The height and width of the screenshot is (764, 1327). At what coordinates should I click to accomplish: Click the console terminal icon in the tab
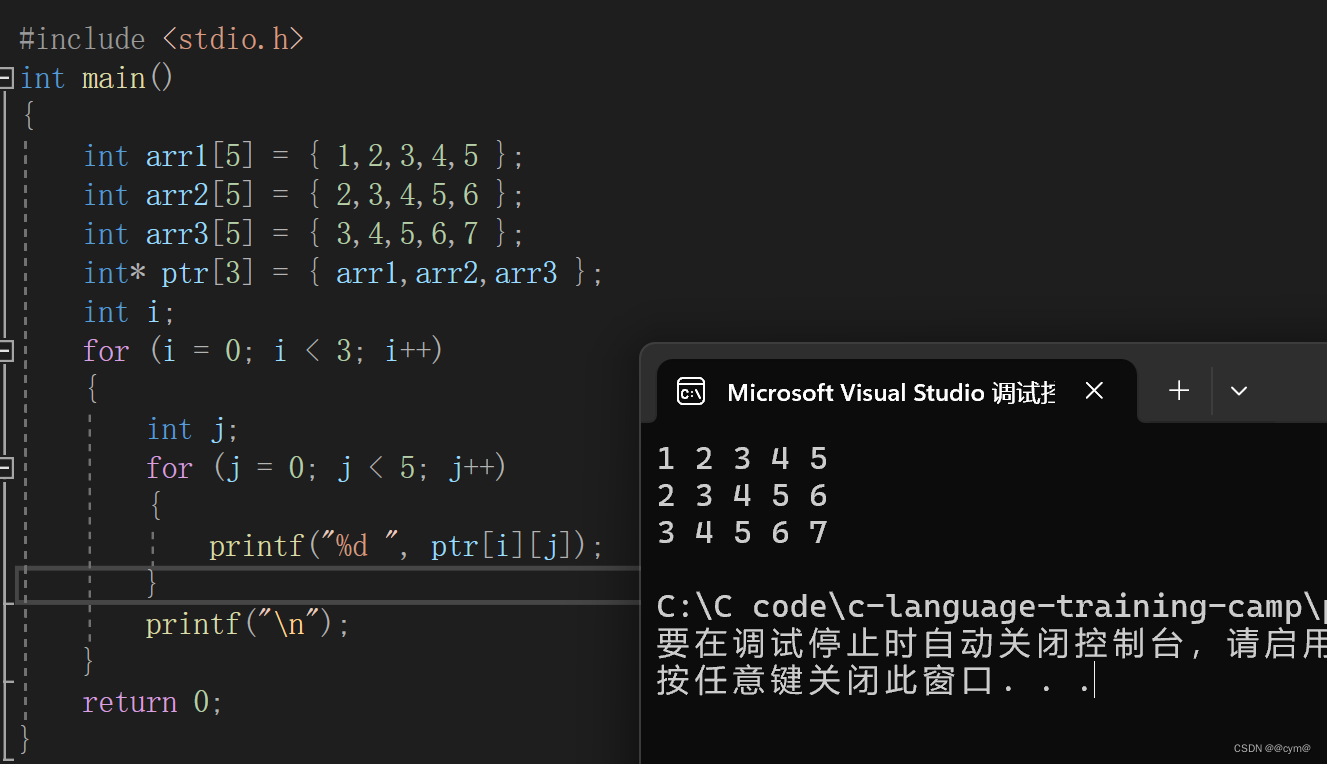[x=691, y=391]
